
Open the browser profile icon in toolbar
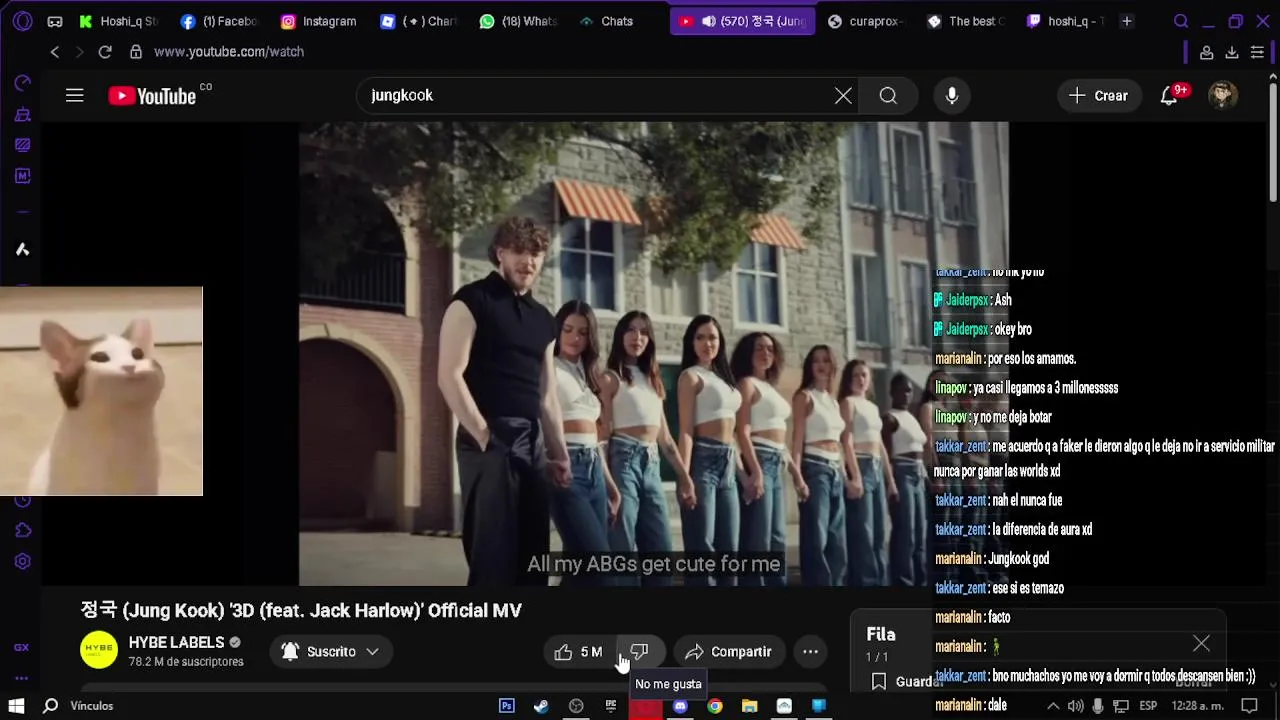pyautogui.click(x=1207, y=52)
